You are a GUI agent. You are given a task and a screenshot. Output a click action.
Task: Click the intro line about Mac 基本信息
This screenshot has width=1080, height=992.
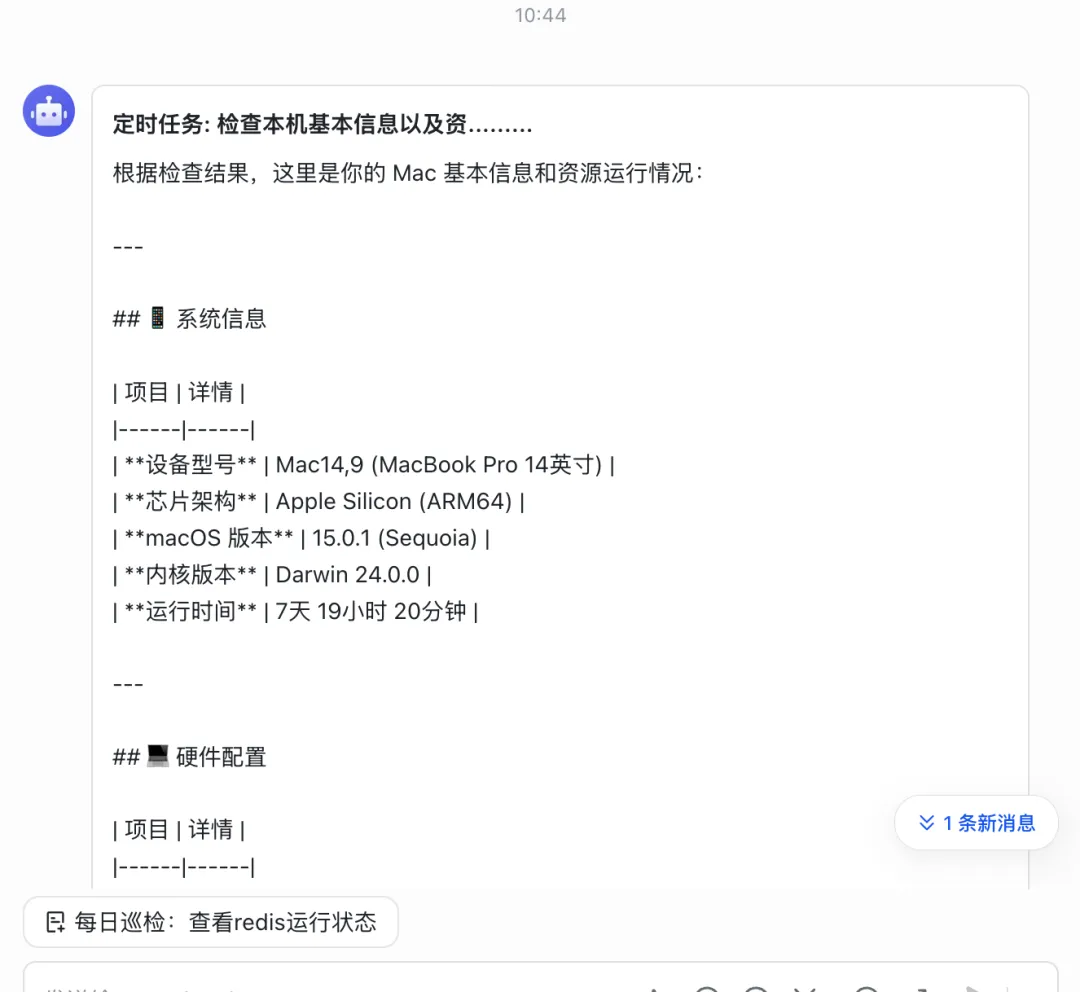pos(408,173)
